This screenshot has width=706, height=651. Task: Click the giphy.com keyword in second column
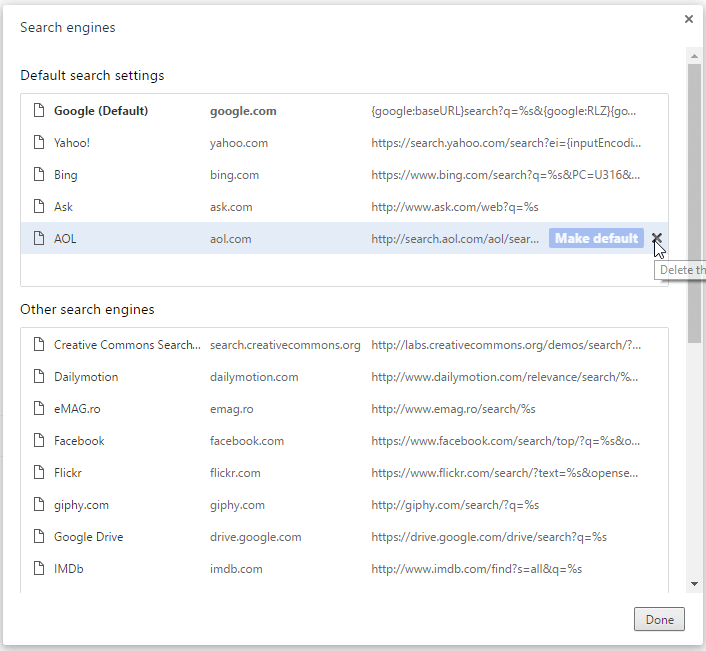(x=237, y=505)
